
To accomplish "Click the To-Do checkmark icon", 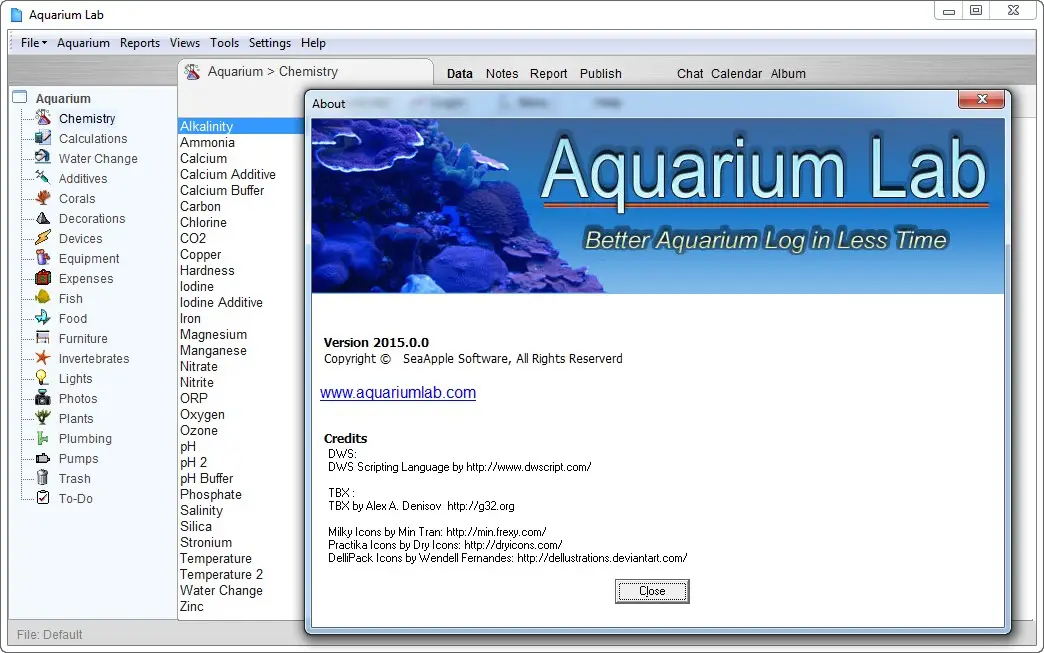I will [x=43, y=497].
